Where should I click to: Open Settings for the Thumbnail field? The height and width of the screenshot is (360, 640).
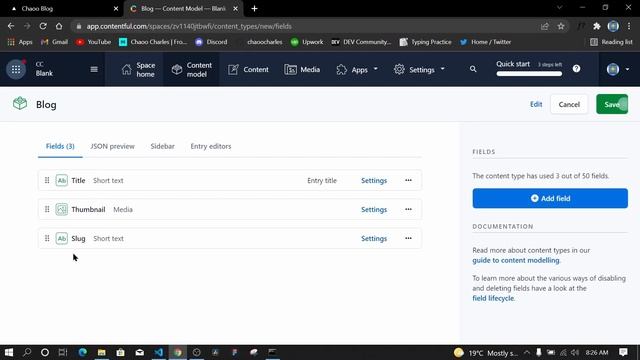point(374,209)
